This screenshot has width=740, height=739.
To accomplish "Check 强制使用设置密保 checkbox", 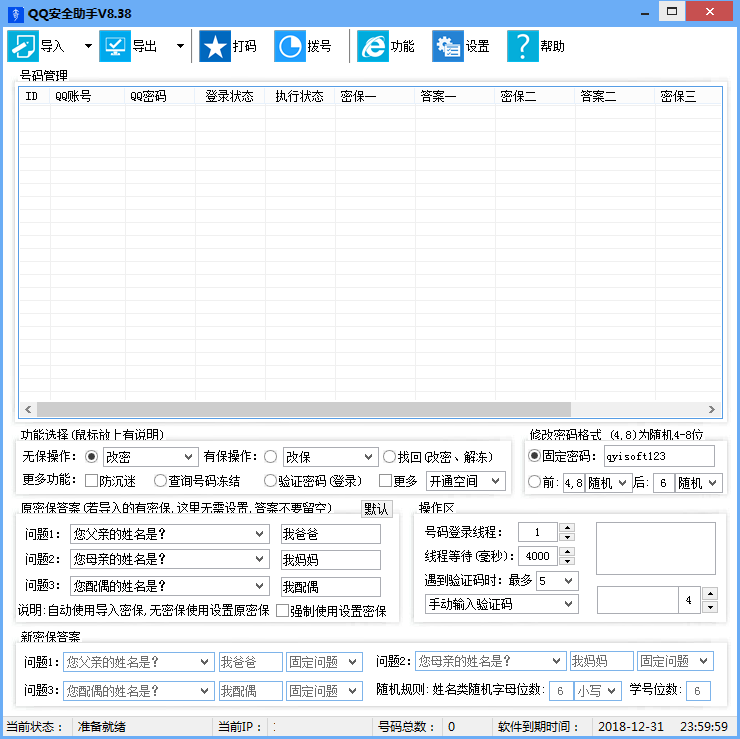I will pyautogui.click(x=282, y=610).
